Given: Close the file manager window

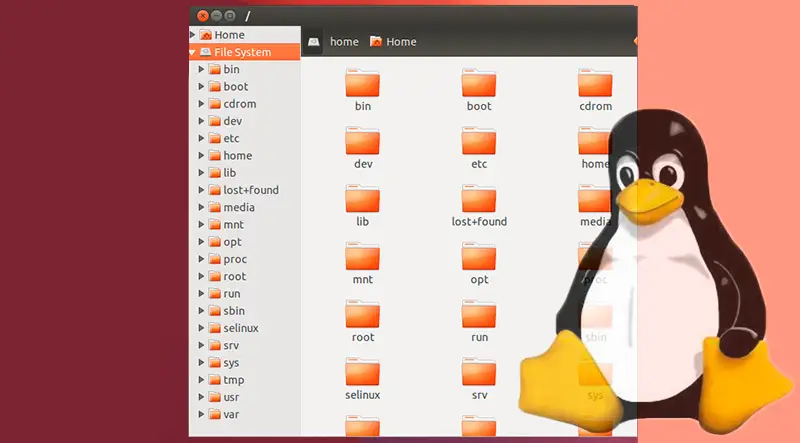Looking at the screenshot, I should click(x=203, y=16).
